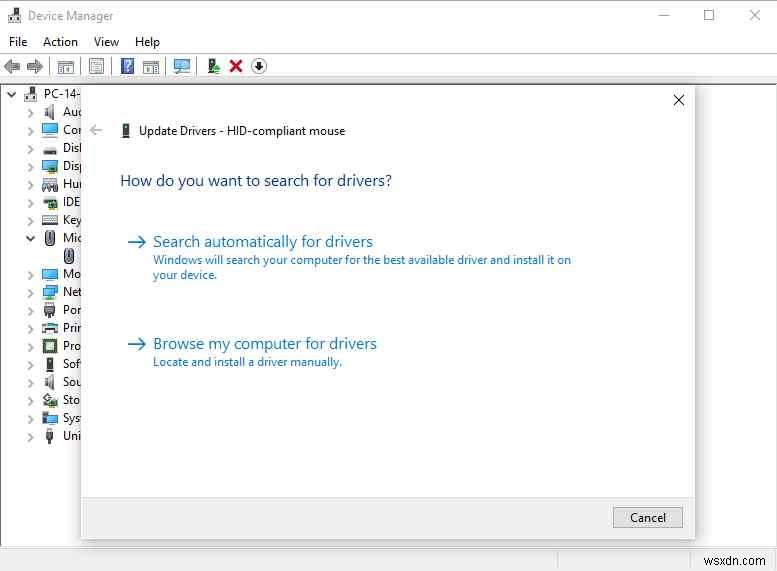Viewport: 777px width, 571px height.
Task: Click the scan for hardware changes icon
Action: [181, 66]
